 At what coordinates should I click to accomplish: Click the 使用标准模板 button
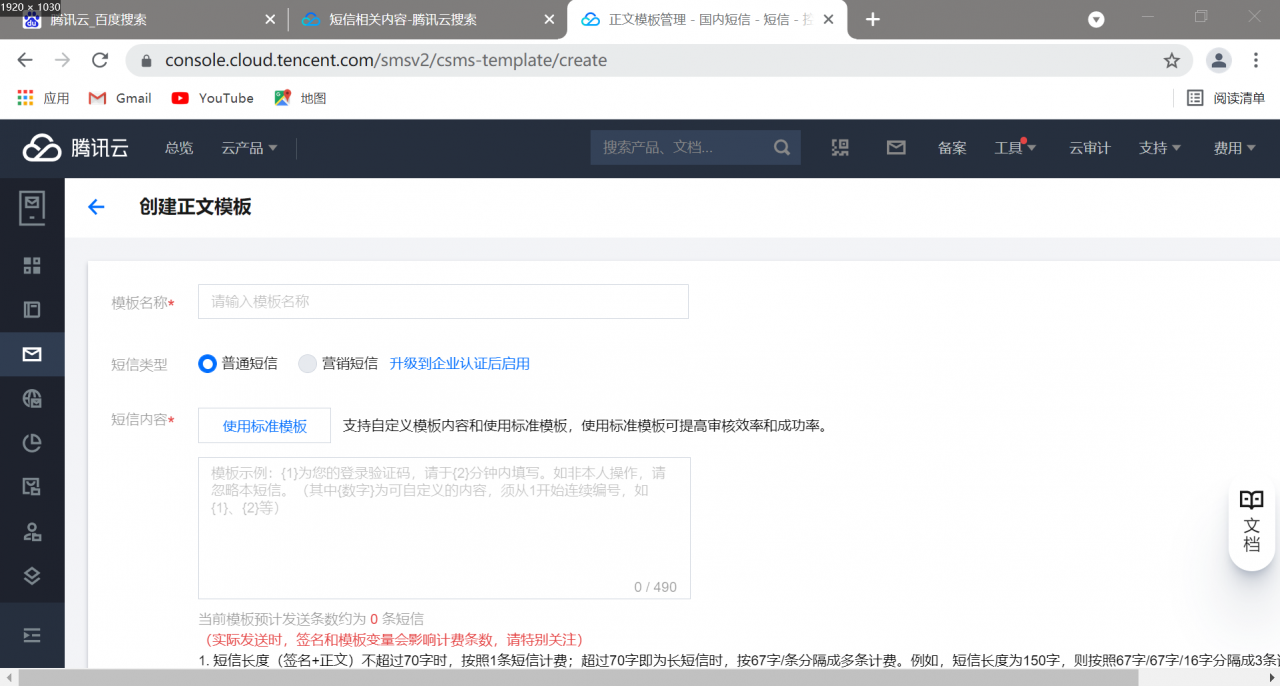tap(264, 425)
